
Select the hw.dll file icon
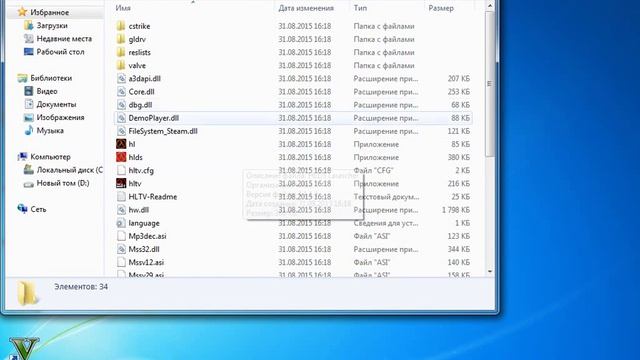coord(121,210)
